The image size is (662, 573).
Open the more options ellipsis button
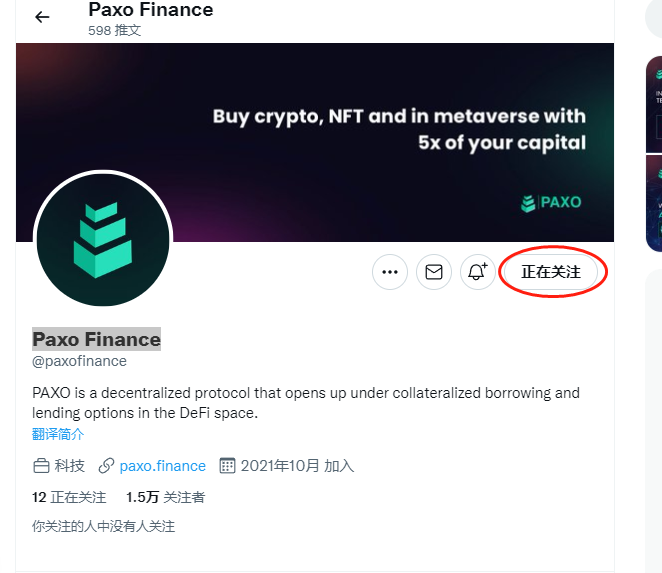[x=390, y=272]
